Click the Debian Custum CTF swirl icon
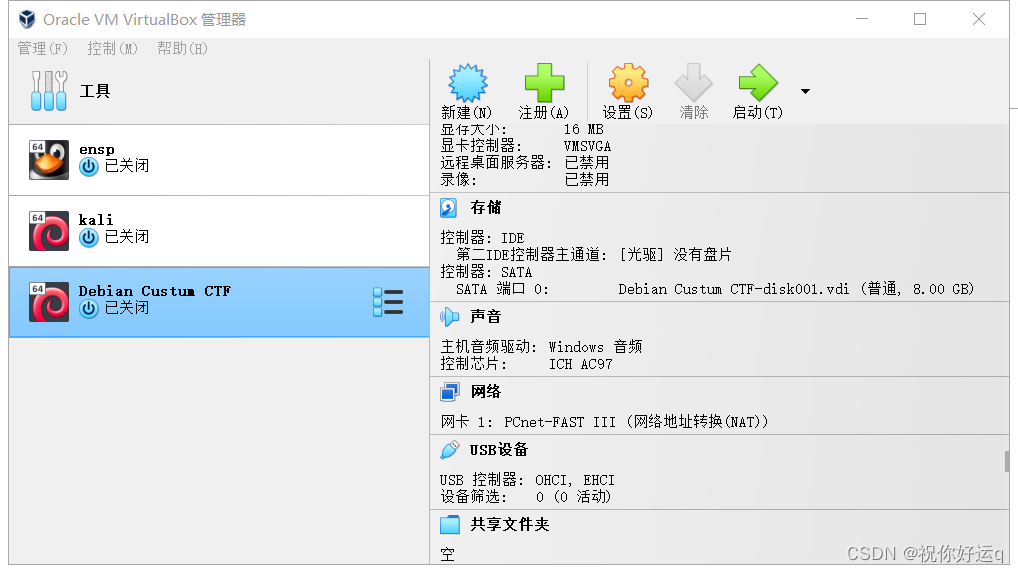 pos(49,302)
